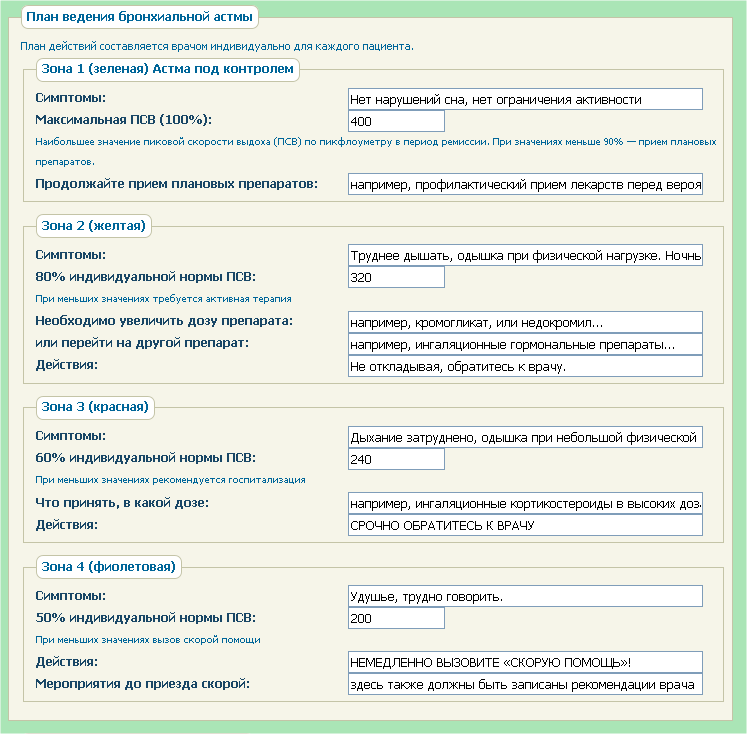The width and height of the screenshot is (747, 734).
Task: Click the Zone 2 symptoms field 'Труднее дышать'
Action: 525,255
